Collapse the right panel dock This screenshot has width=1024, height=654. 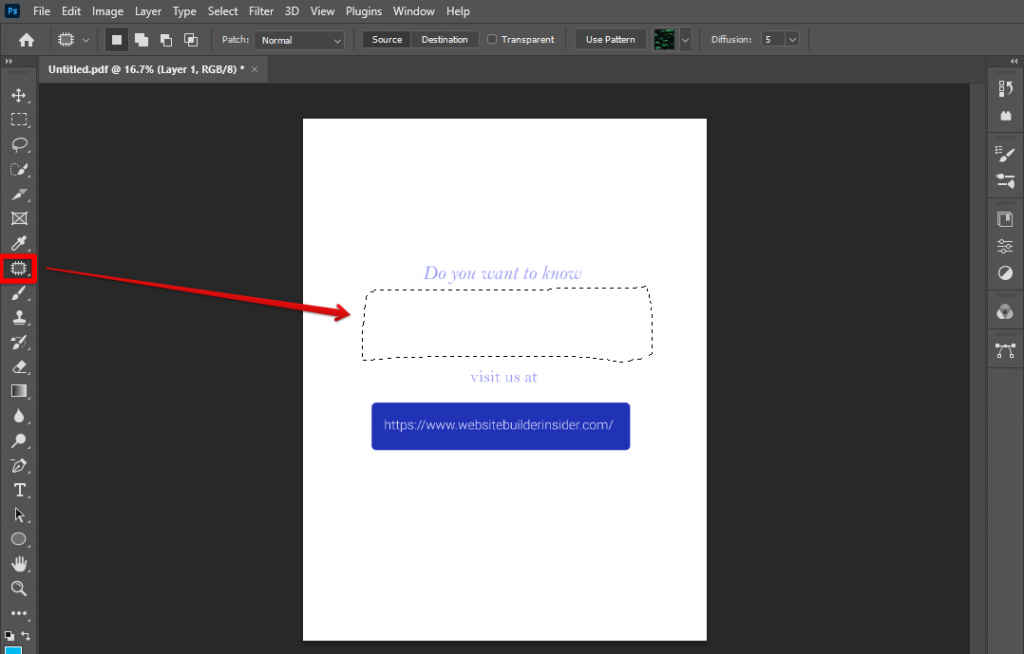click(1013, 62)
